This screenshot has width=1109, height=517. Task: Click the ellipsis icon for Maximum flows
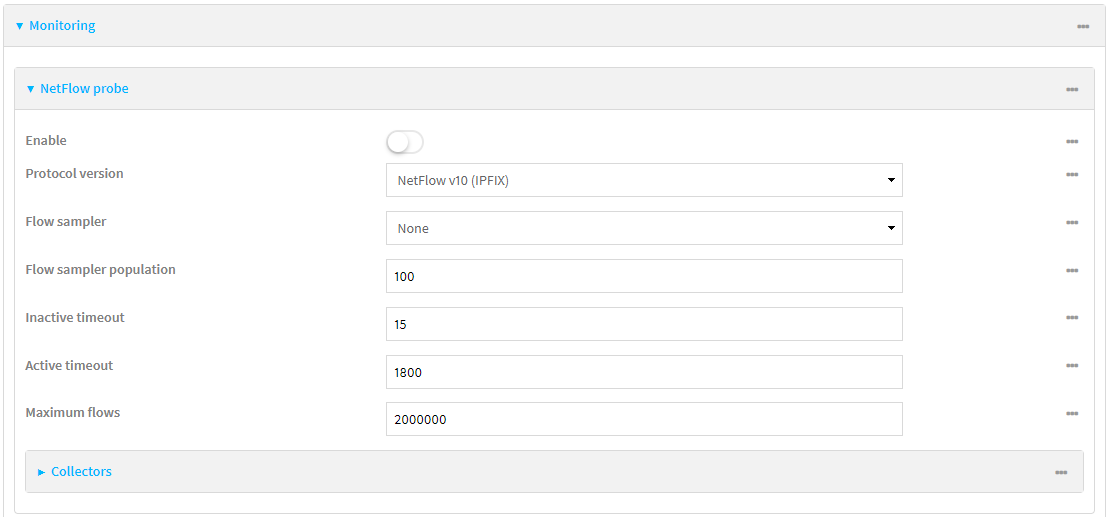coord(1071,413)
